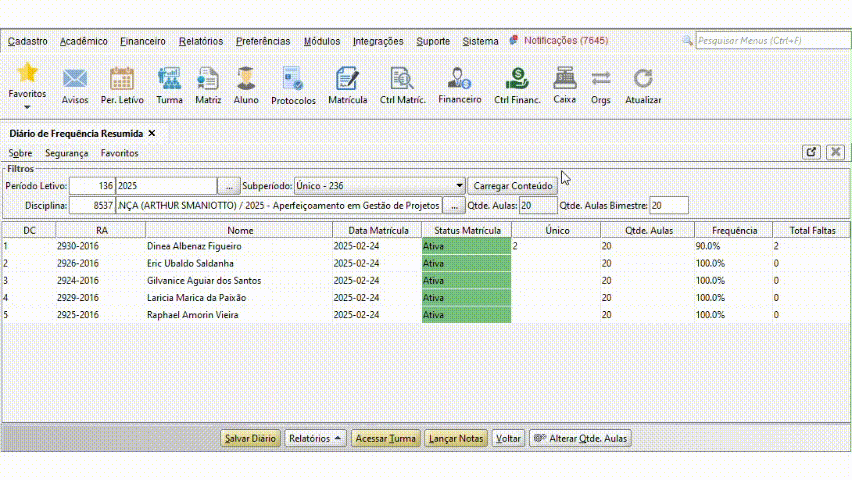852x480 pixels.
Task: Open the Financeiro menu in menu bar
Action: click(143, 41)
